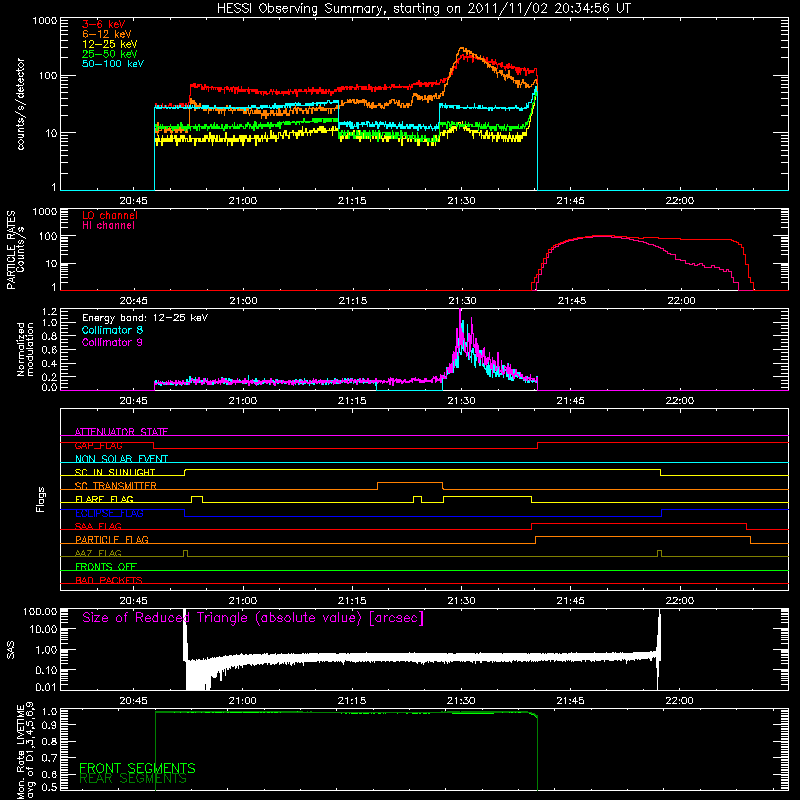Select the '50-100 keV' cyan legend label
800x800 pixels.
pyautogui.click(x=113, y=64)
